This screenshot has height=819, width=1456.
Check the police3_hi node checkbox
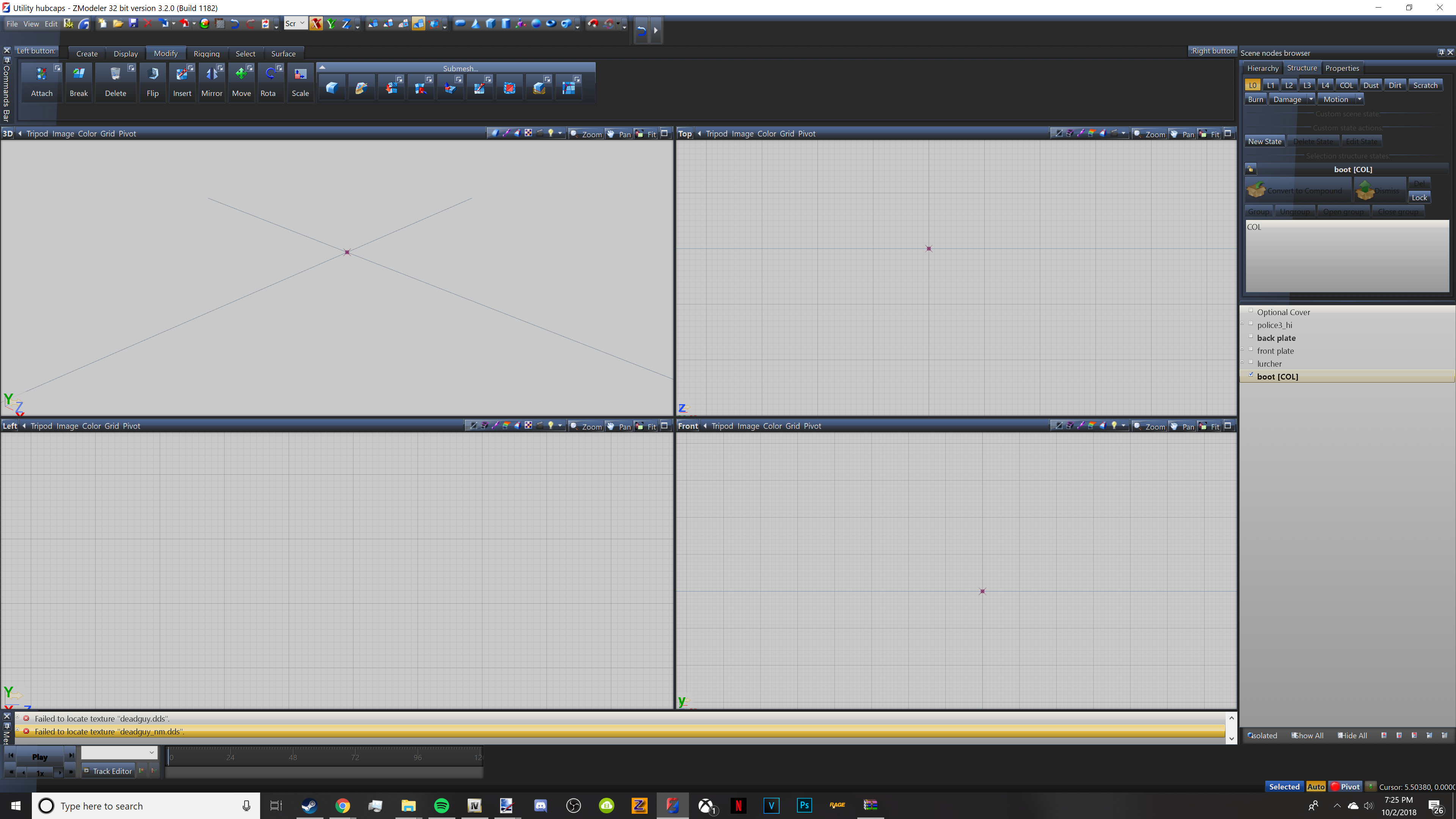(x=1251, y=323)
